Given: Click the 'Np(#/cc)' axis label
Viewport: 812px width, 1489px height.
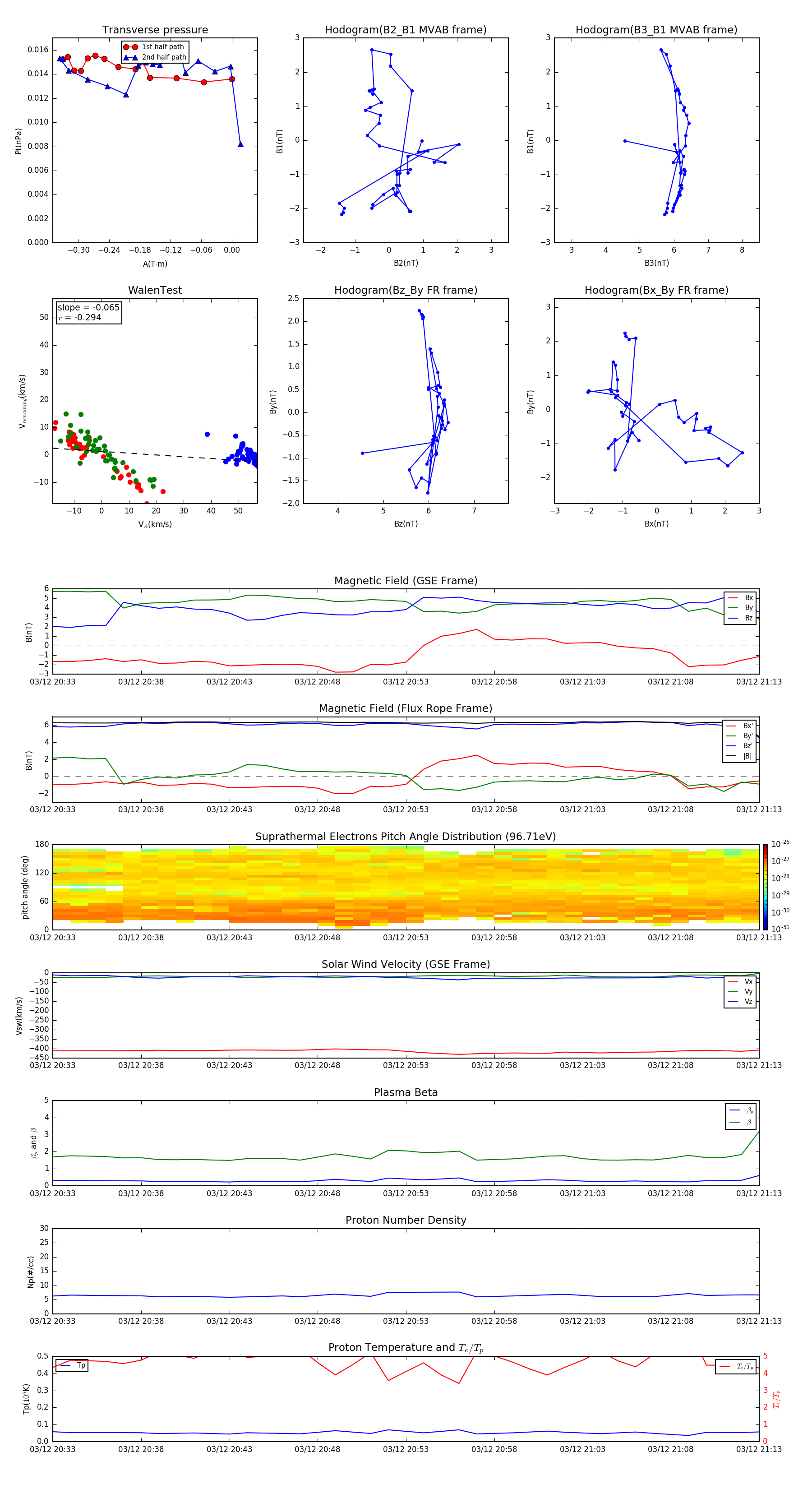Looking at the screenshot, I should pos(31,1272).
